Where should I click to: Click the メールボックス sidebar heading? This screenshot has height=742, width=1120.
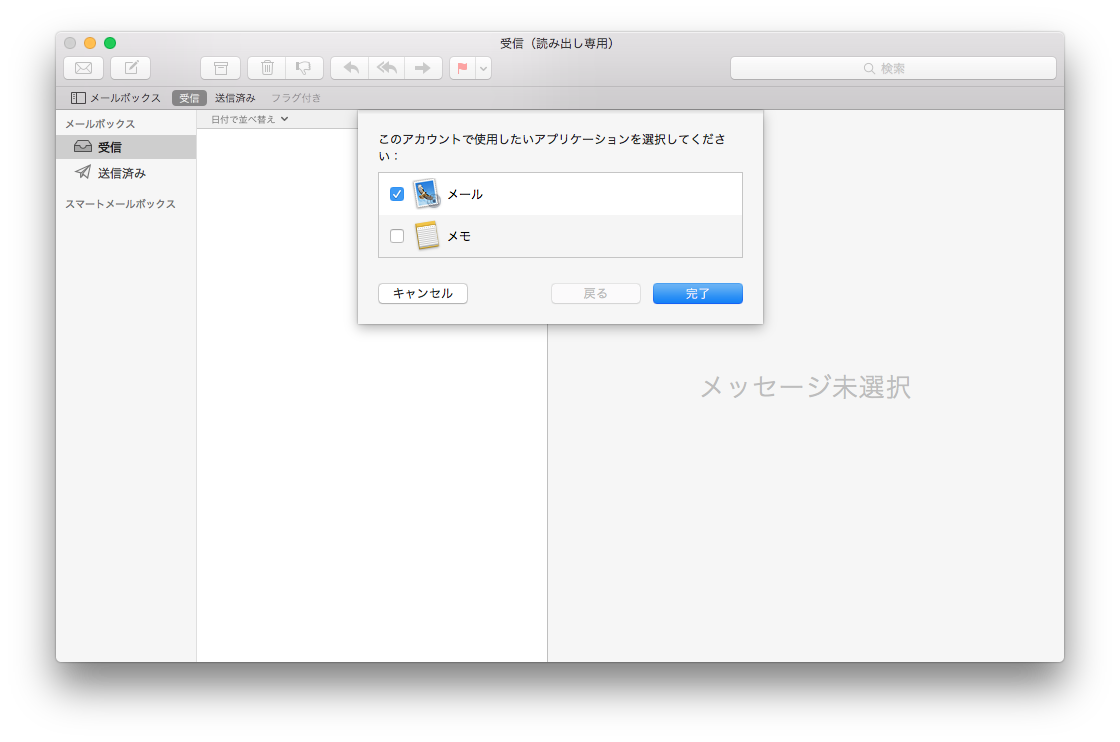pyautogui.click(x=100, y=124)
